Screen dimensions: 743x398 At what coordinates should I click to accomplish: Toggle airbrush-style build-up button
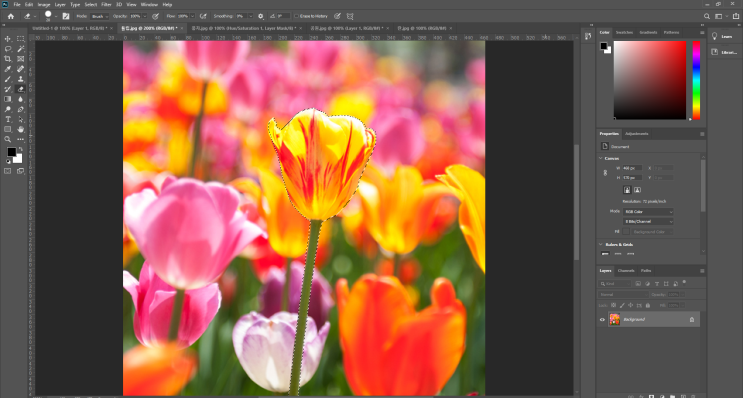point(203,16)
